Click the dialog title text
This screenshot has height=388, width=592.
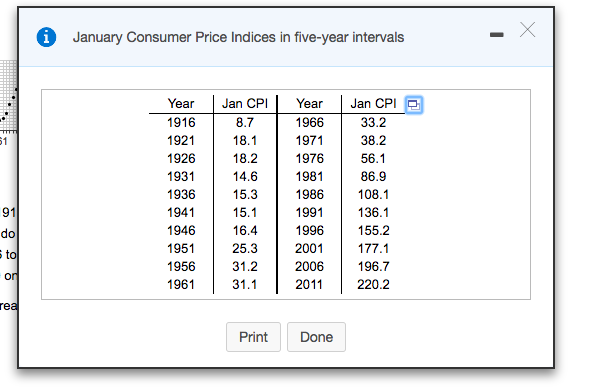point(239,37)
